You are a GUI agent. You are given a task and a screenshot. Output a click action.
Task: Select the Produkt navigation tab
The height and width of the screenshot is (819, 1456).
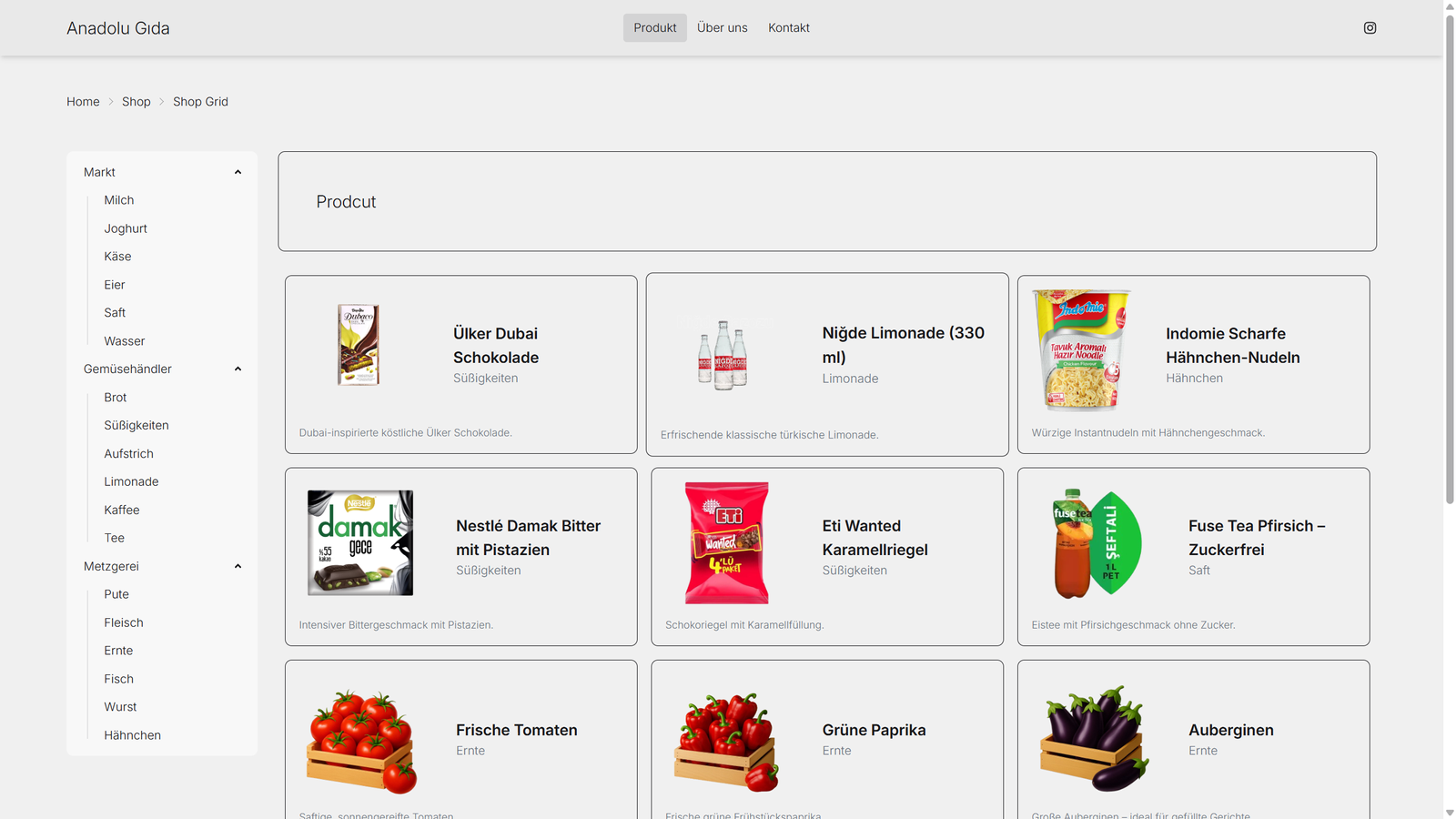pyautogui.click(x=655, y=27)
